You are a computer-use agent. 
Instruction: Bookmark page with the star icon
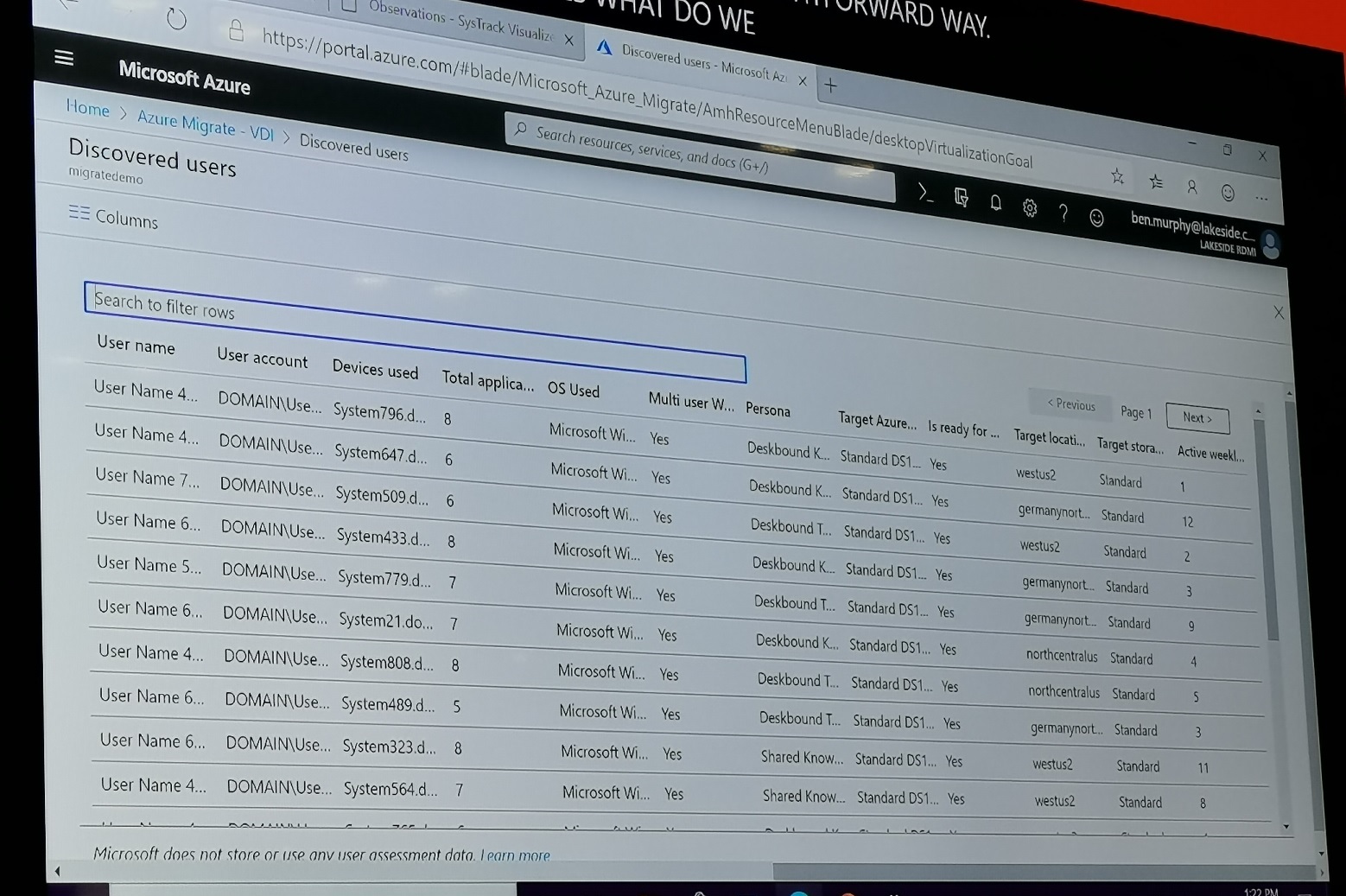click(1117, 176)
